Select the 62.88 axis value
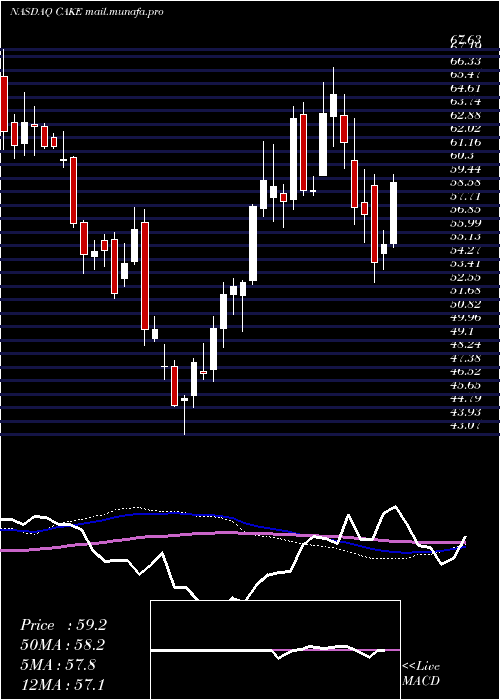 (466, 115)
